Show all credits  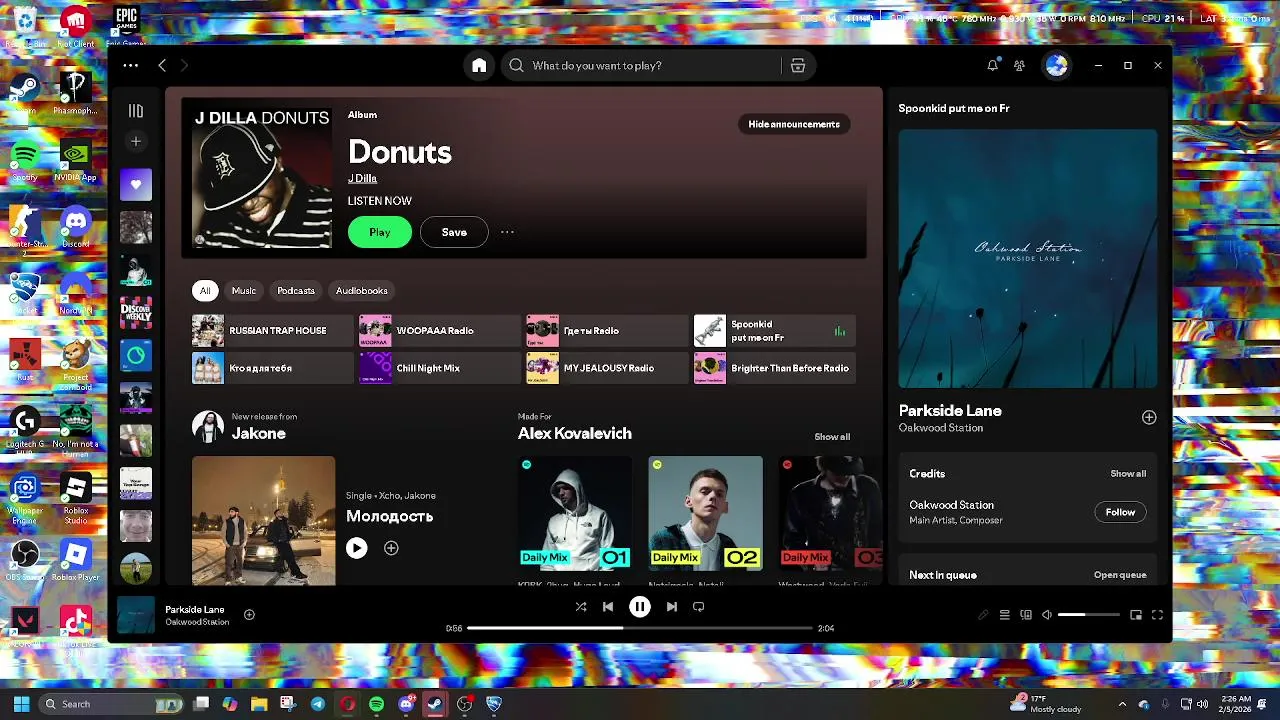[x=1128, y=474]
